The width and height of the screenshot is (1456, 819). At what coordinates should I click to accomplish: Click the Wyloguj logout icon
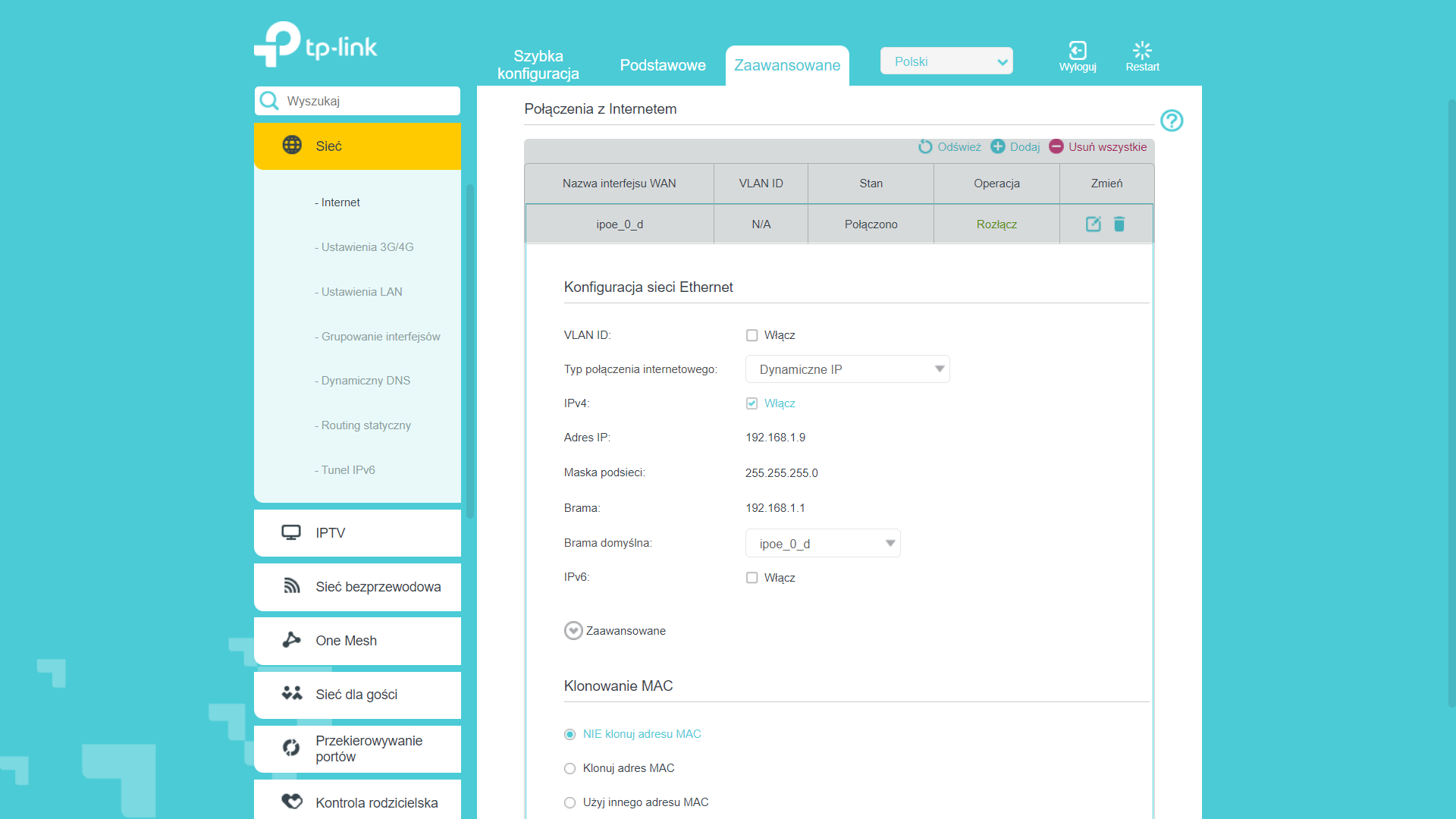[1078, 51]
